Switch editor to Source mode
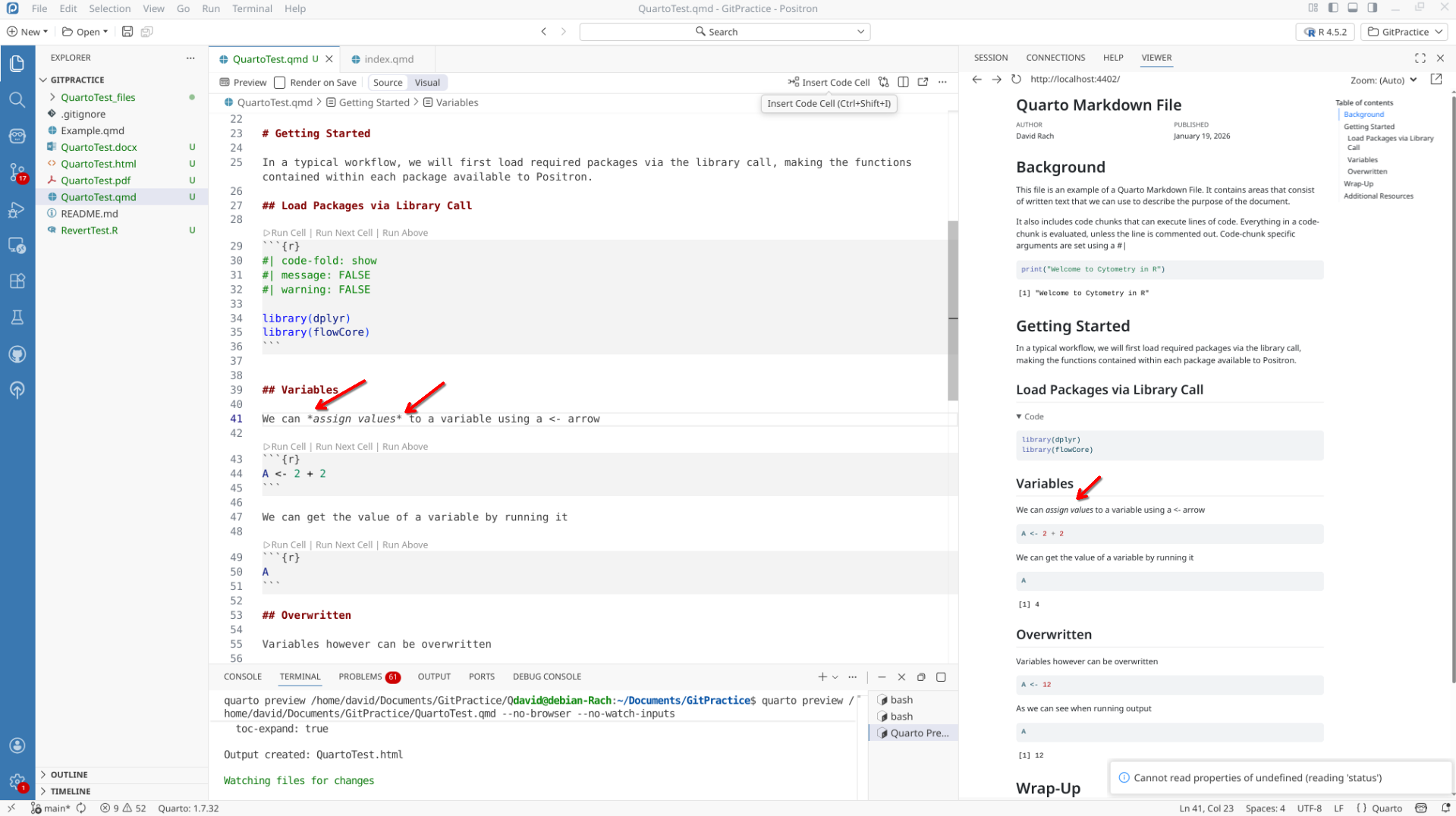This screenshot has width=1456, height=816. point(388,83)
